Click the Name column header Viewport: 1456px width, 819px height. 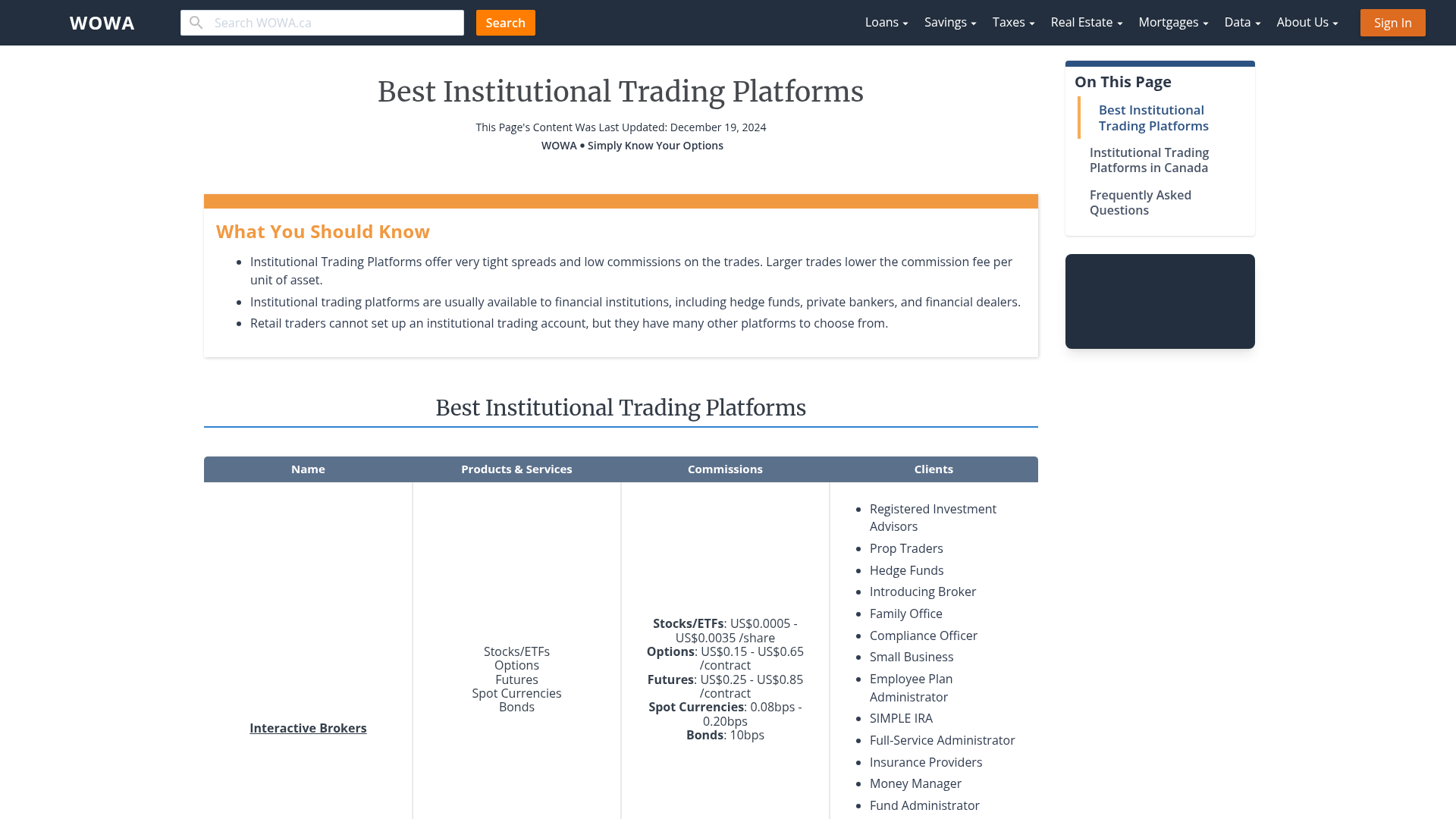coord(308,469)
